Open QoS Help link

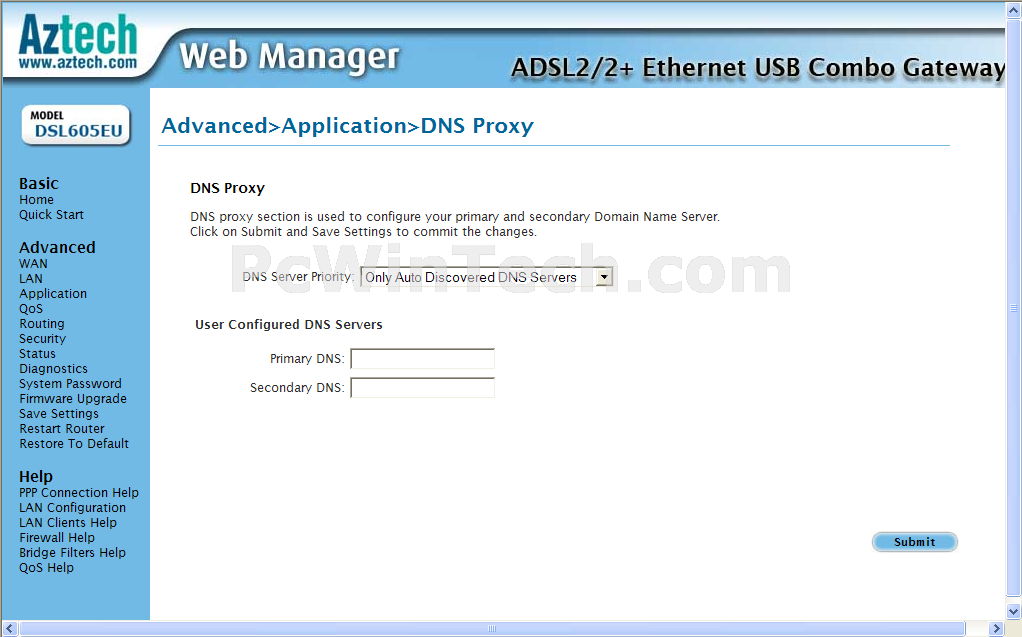click(x=46, y=567)
